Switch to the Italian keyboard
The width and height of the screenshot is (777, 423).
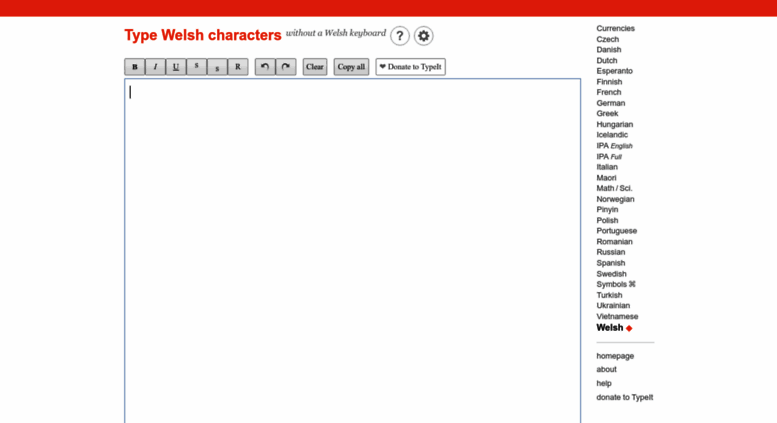pyautogui.click(x=607, y=167)
